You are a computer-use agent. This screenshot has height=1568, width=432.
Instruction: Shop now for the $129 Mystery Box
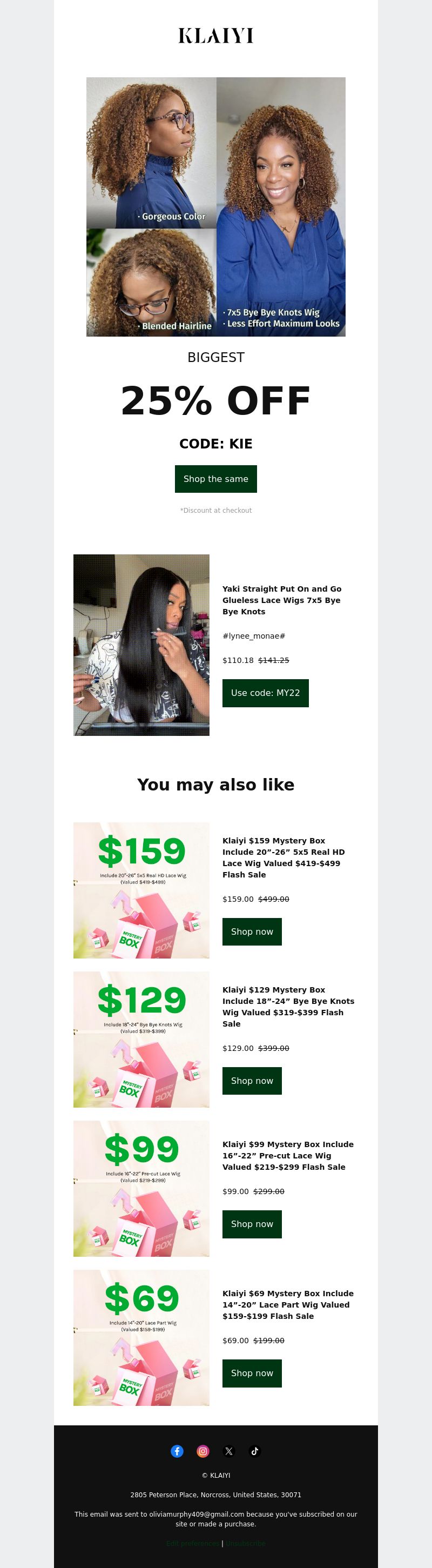coord(252,1081)
